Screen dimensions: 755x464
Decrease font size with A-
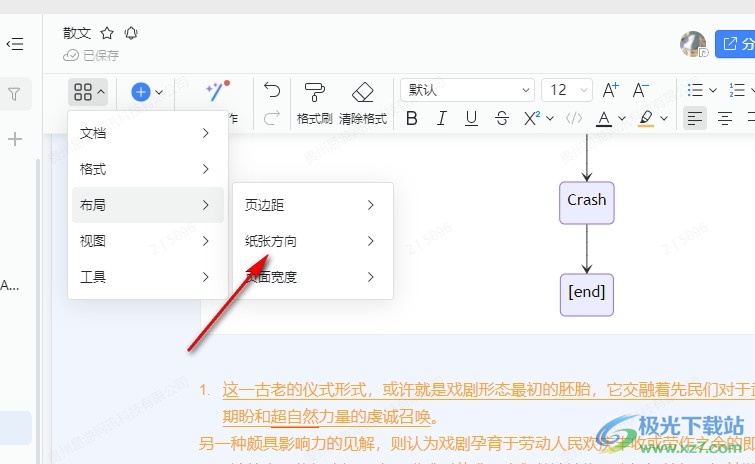(640, 90)
